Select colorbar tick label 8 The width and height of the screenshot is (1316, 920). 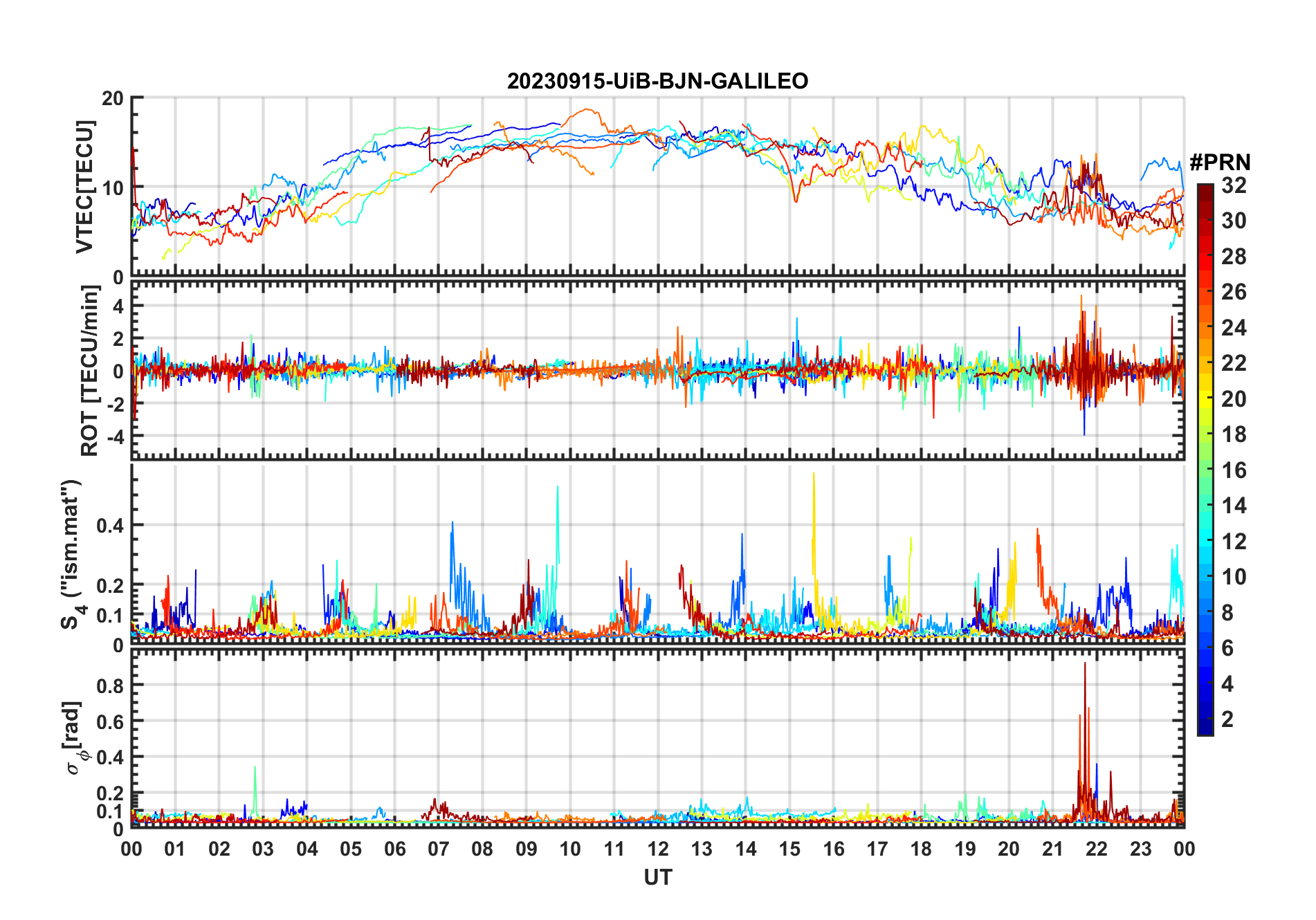[x=1227, y=613]
